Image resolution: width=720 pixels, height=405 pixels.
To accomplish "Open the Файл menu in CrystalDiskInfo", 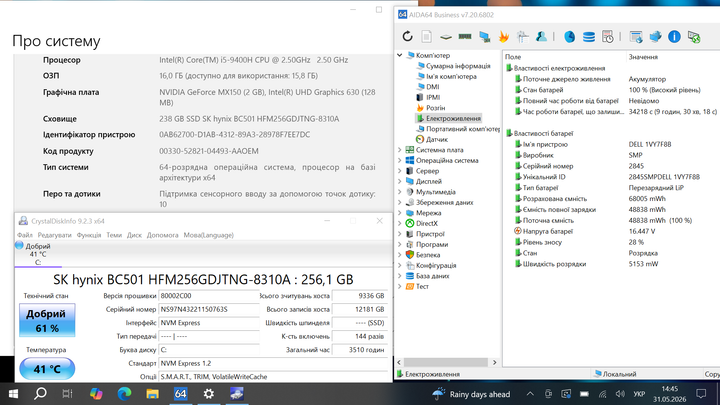I will pyautogui.click(x=25, y=235).
